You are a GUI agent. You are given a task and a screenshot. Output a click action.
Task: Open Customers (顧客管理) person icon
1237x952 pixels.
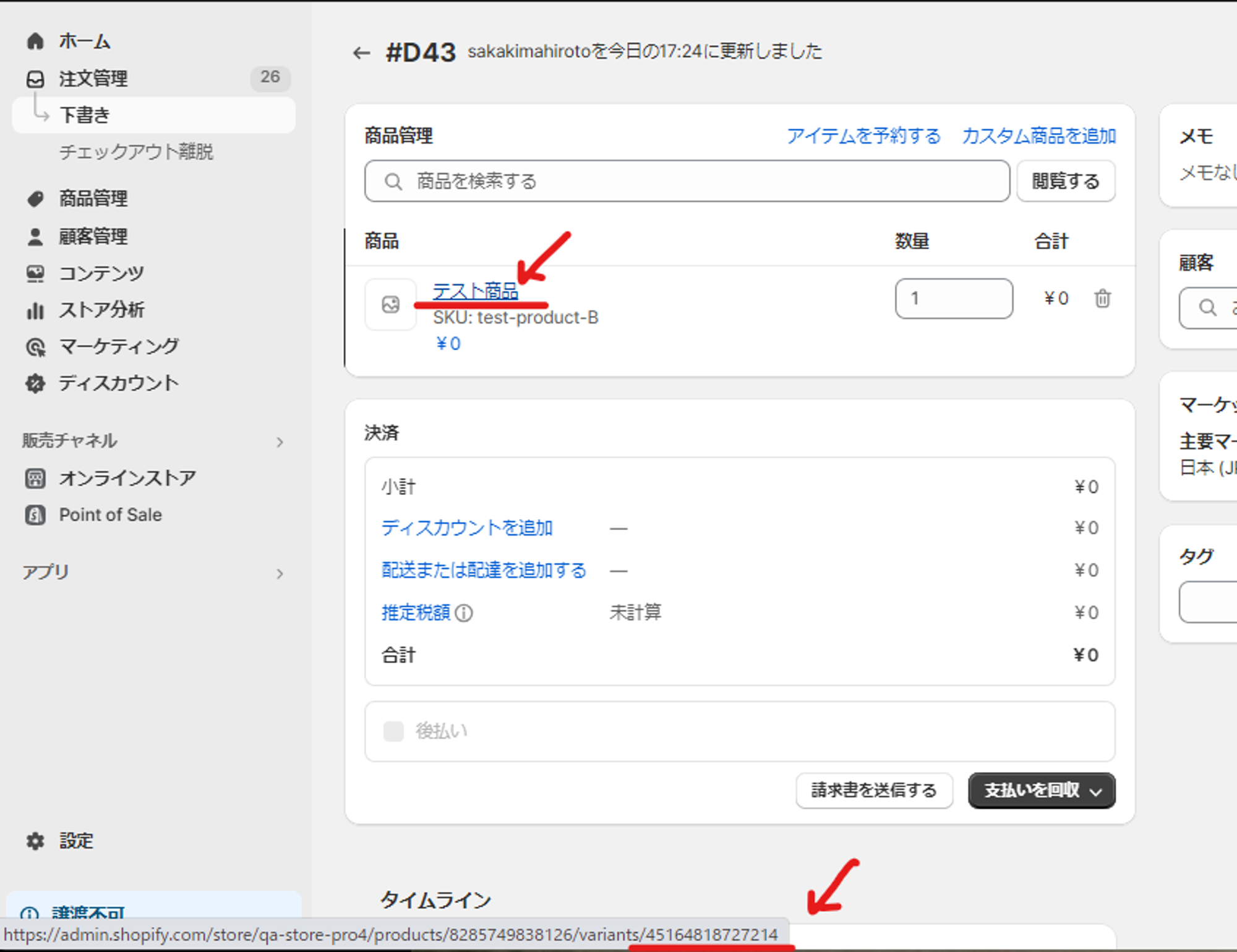tap(35, 236)
